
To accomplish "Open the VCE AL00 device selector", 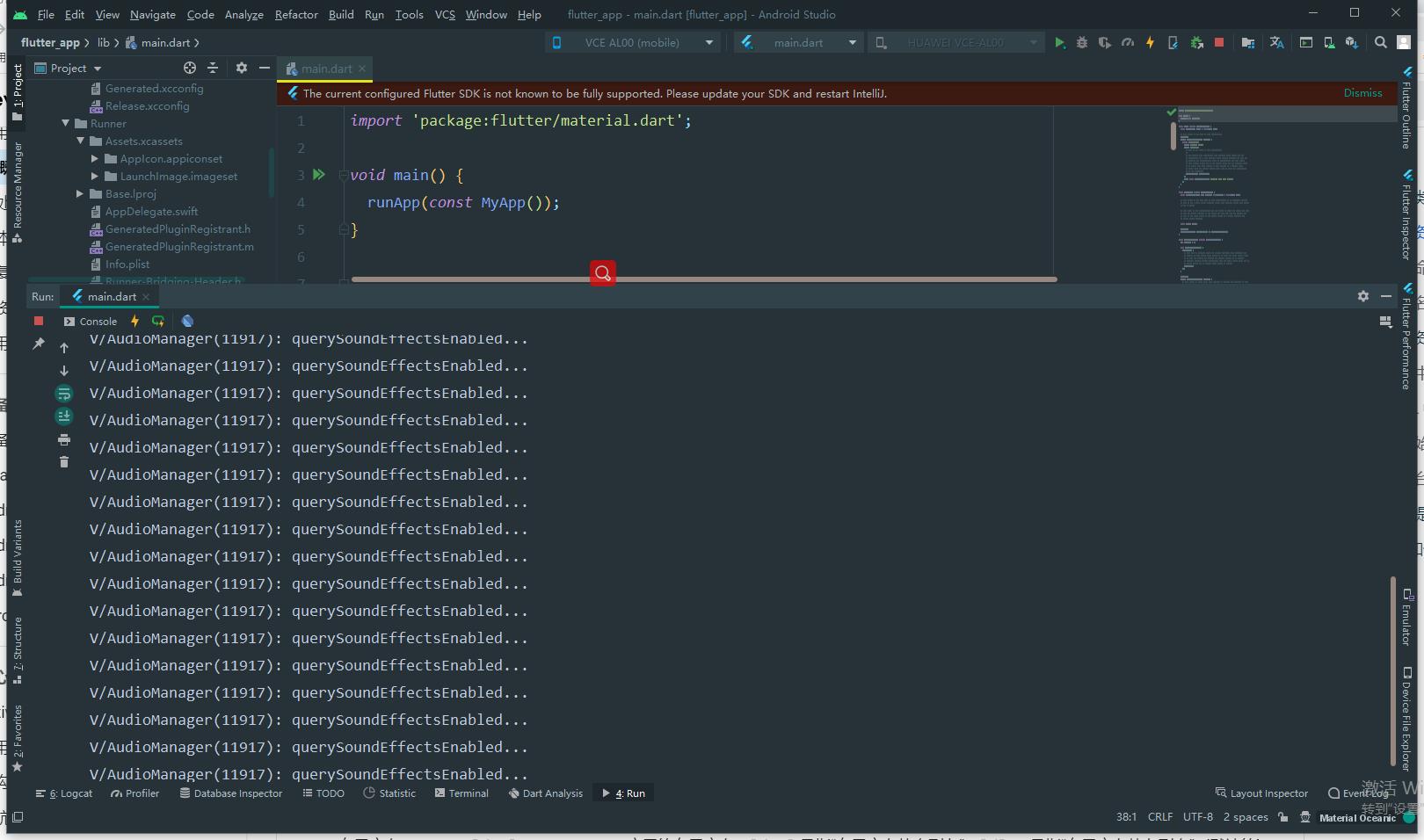I will [x=633, y=42].
